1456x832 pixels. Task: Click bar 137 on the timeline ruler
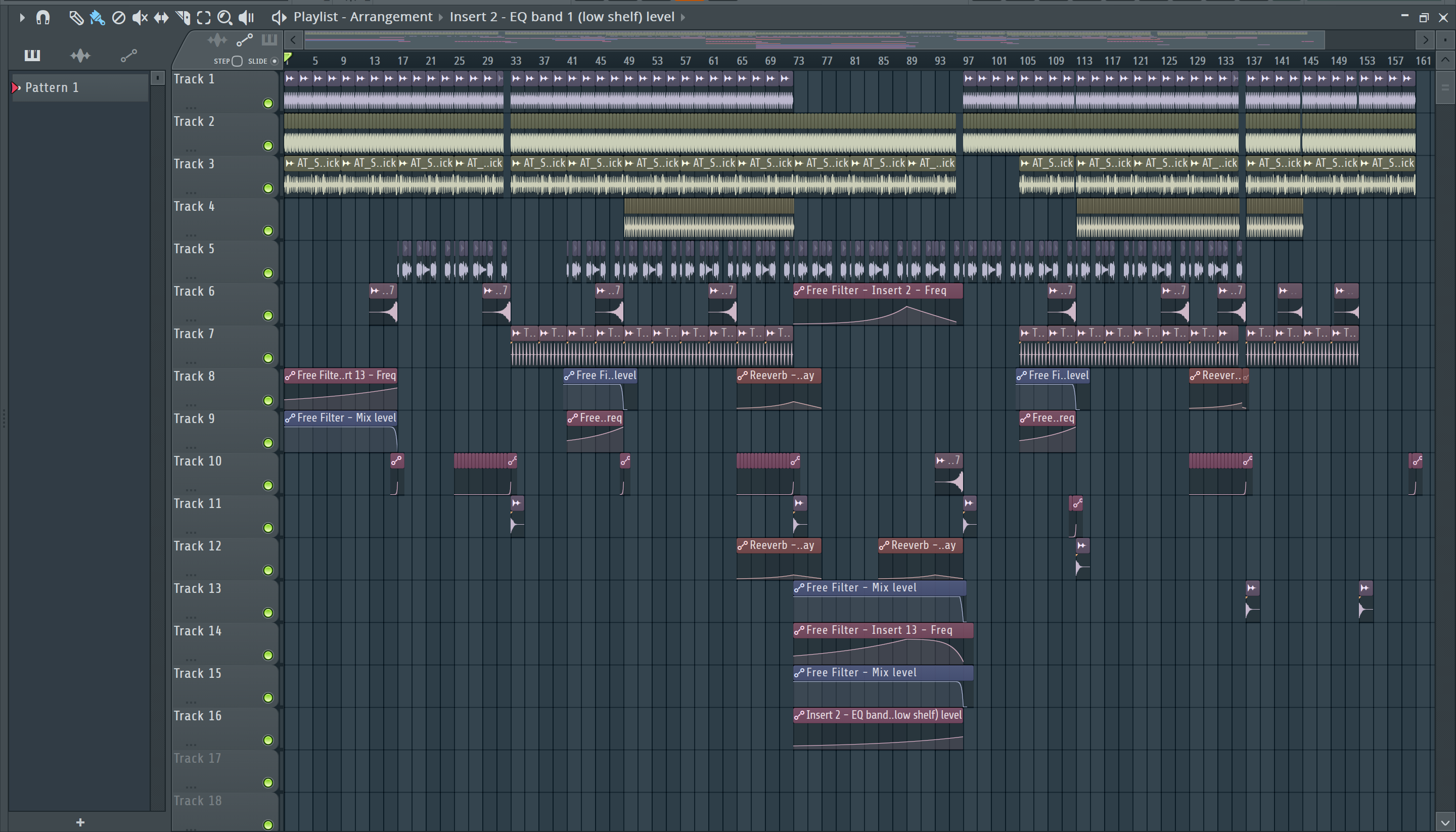point(1254,61)
